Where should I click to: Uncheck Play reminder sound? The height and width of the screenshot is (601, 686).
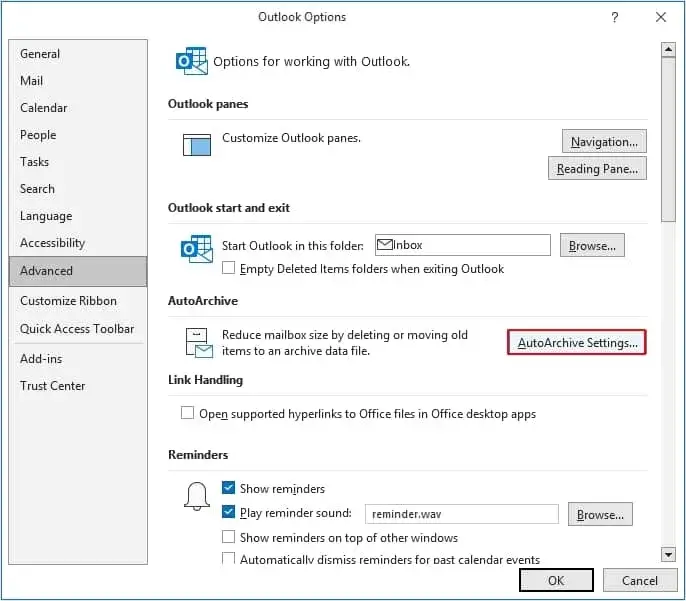(x=228, y=511)
